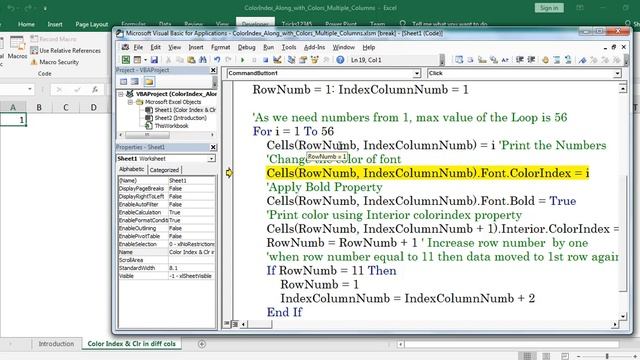
Task: Click the StandardWidth property value 8.1
Action: tap(191, 268)
